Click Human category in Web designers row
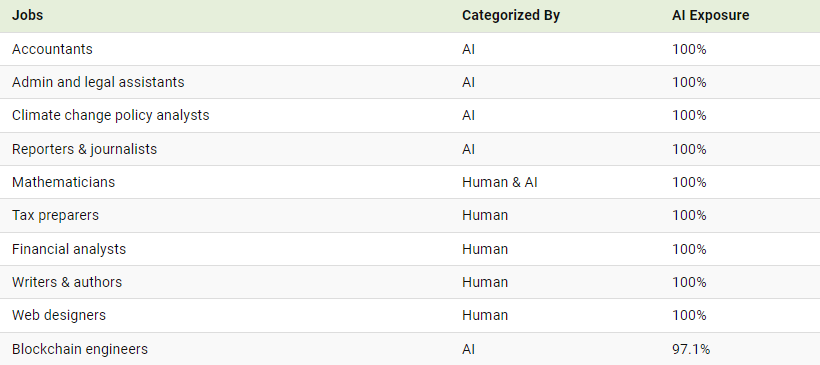The height and width of the screenshot is (365, 820). (x=485, y=315)
